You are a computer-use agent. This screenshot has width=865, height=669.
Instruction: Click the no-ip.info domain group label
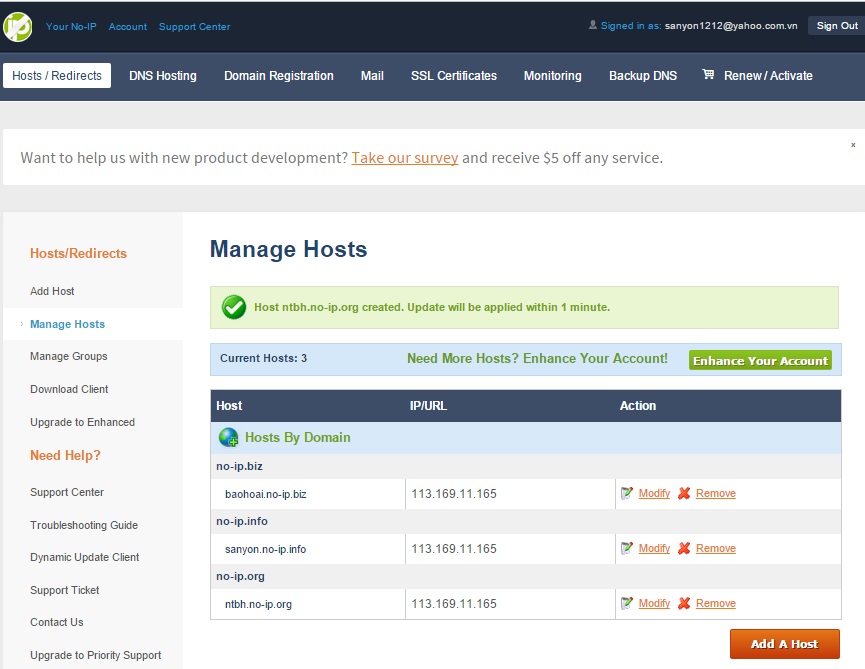(242, 521)
